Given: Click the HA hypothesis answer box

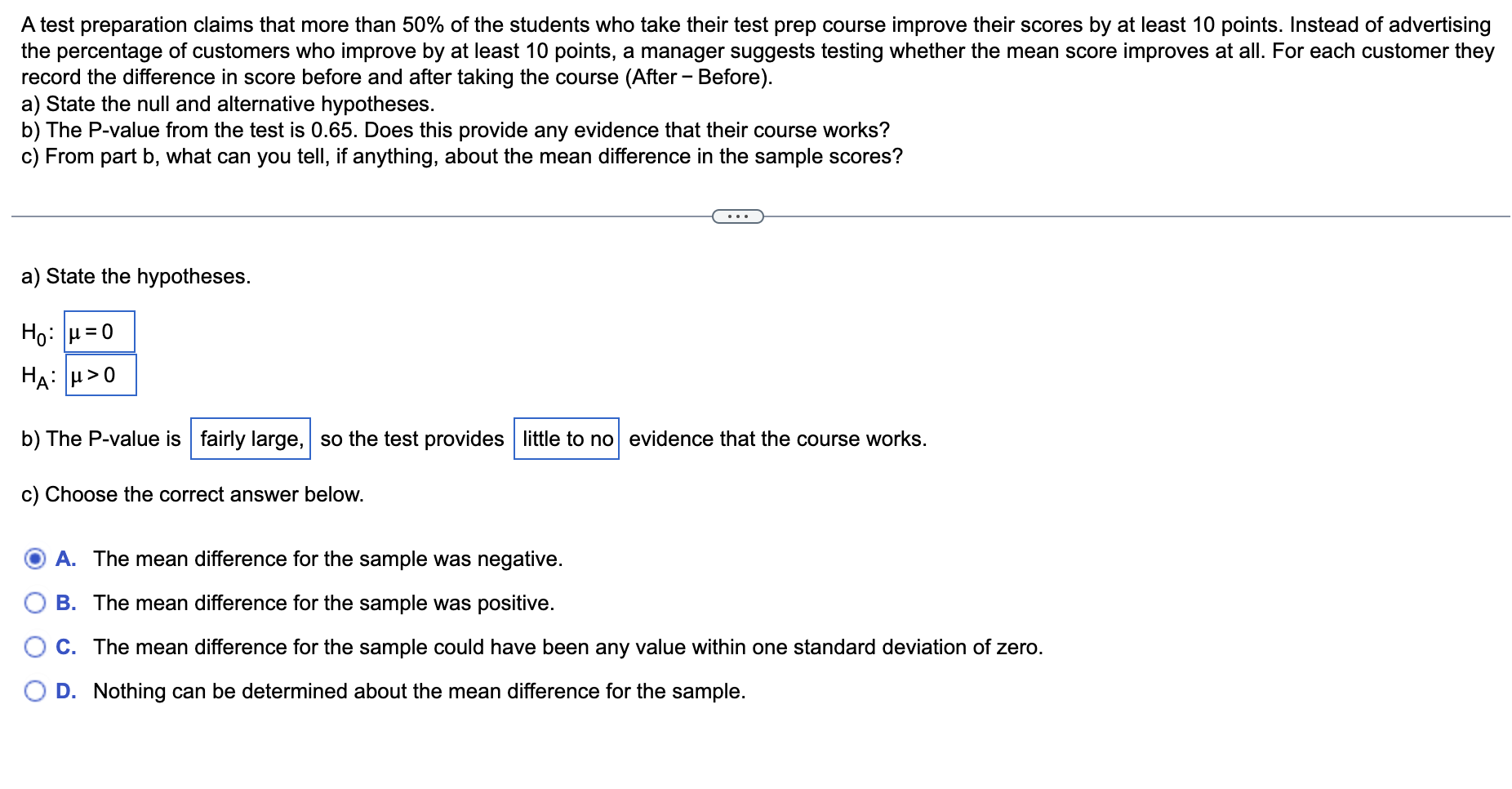Looking at the screenshot, I should pos(100,375).
